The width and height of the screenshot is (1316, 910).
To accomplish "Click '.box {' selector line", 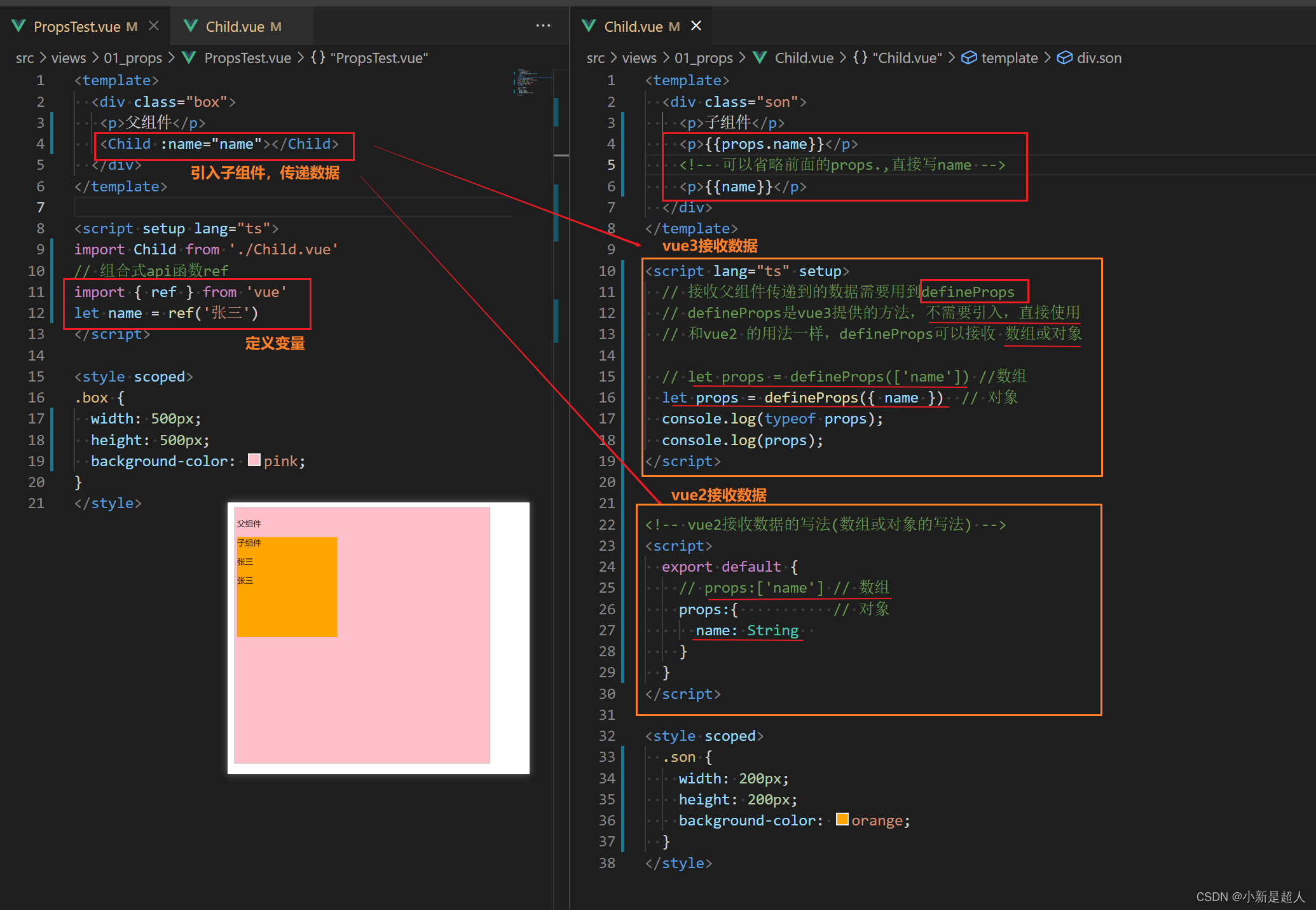I will 99,397.
